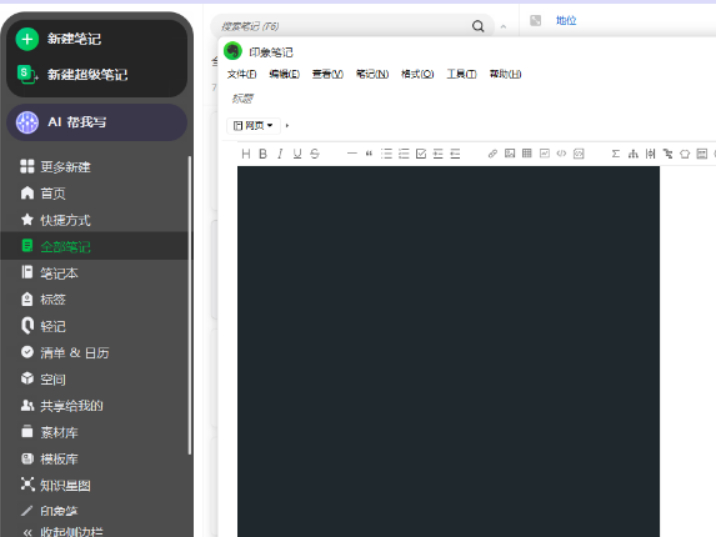Open 清单 & 日历 in the sidebar
Image resolution: width=716 pixels, height=537 pixels.
(x=64, y=353)
